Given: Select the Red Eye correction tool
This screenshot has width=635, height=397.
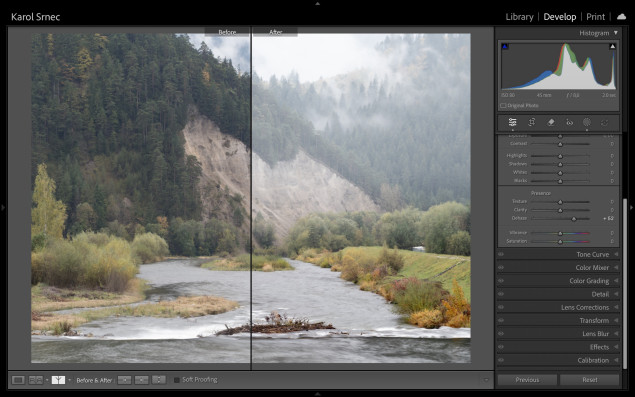Looking at the screenshot, I should tap(569, 122).
